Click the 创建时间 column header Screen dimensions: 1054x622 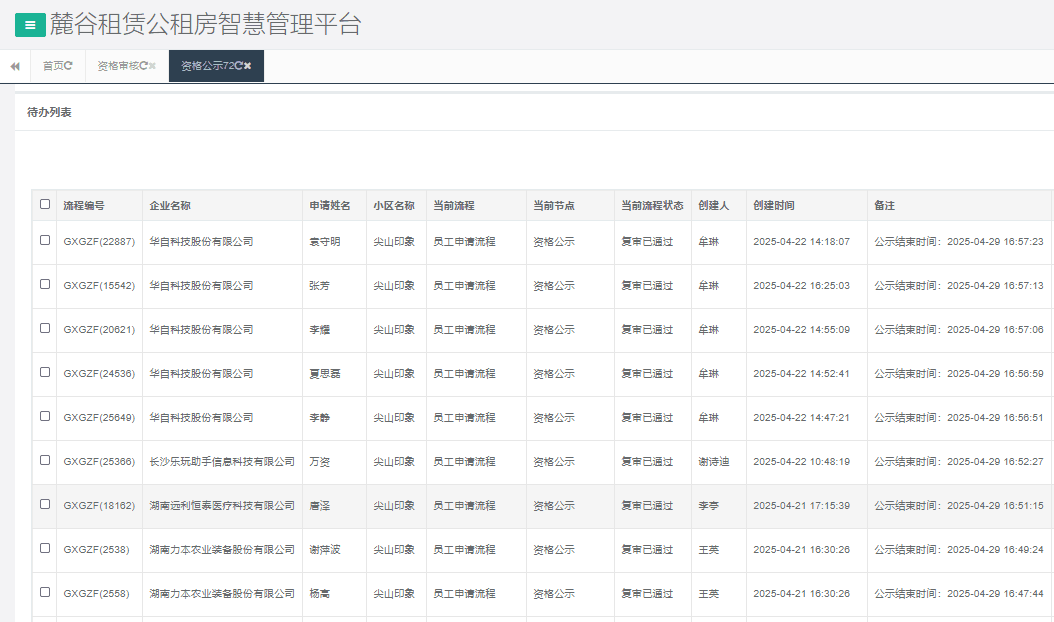(x=774, y=205)
